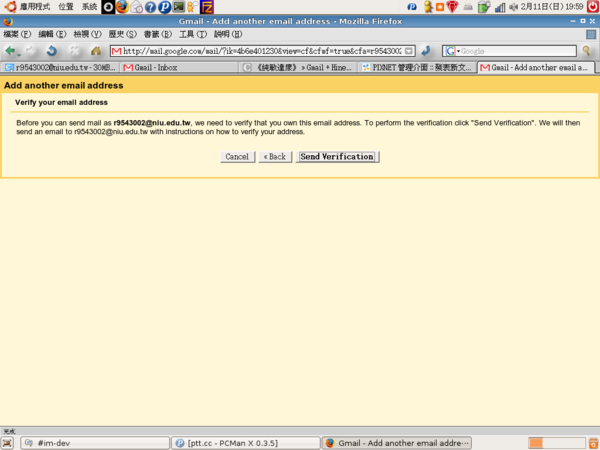
Task: Click the bold r9543002@niu.edu.tw address text
Action: [x=152, y=123]
